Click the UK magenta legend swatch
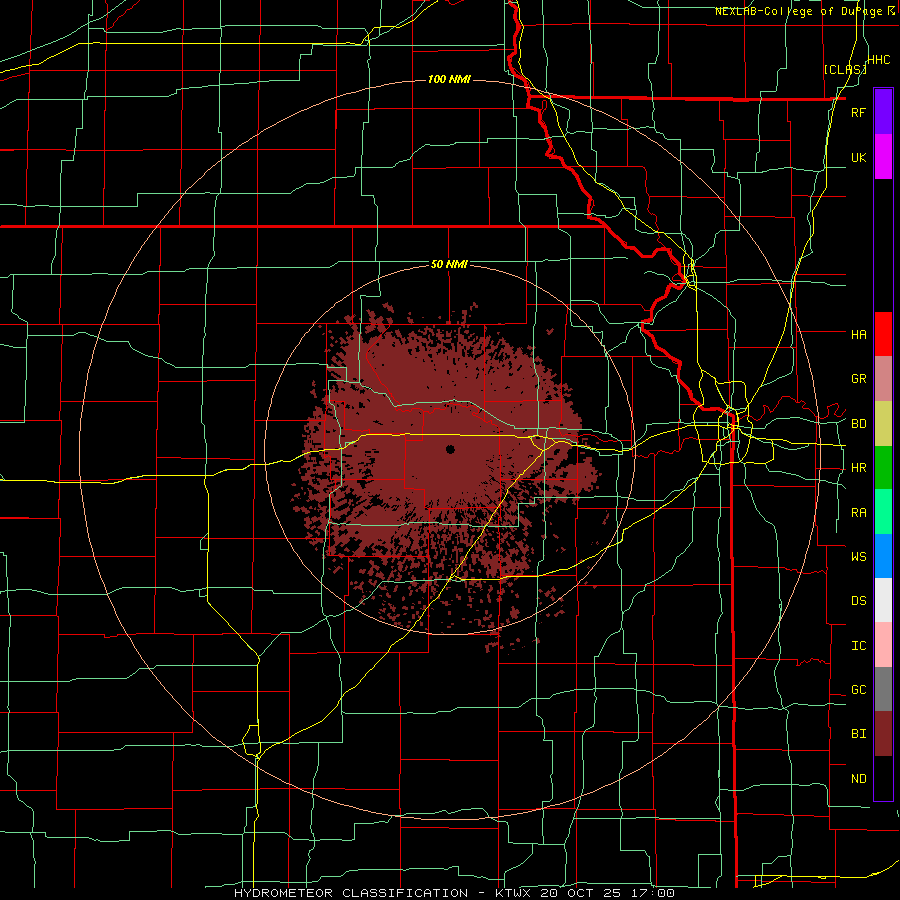900x900 pixels. point(883,157)
